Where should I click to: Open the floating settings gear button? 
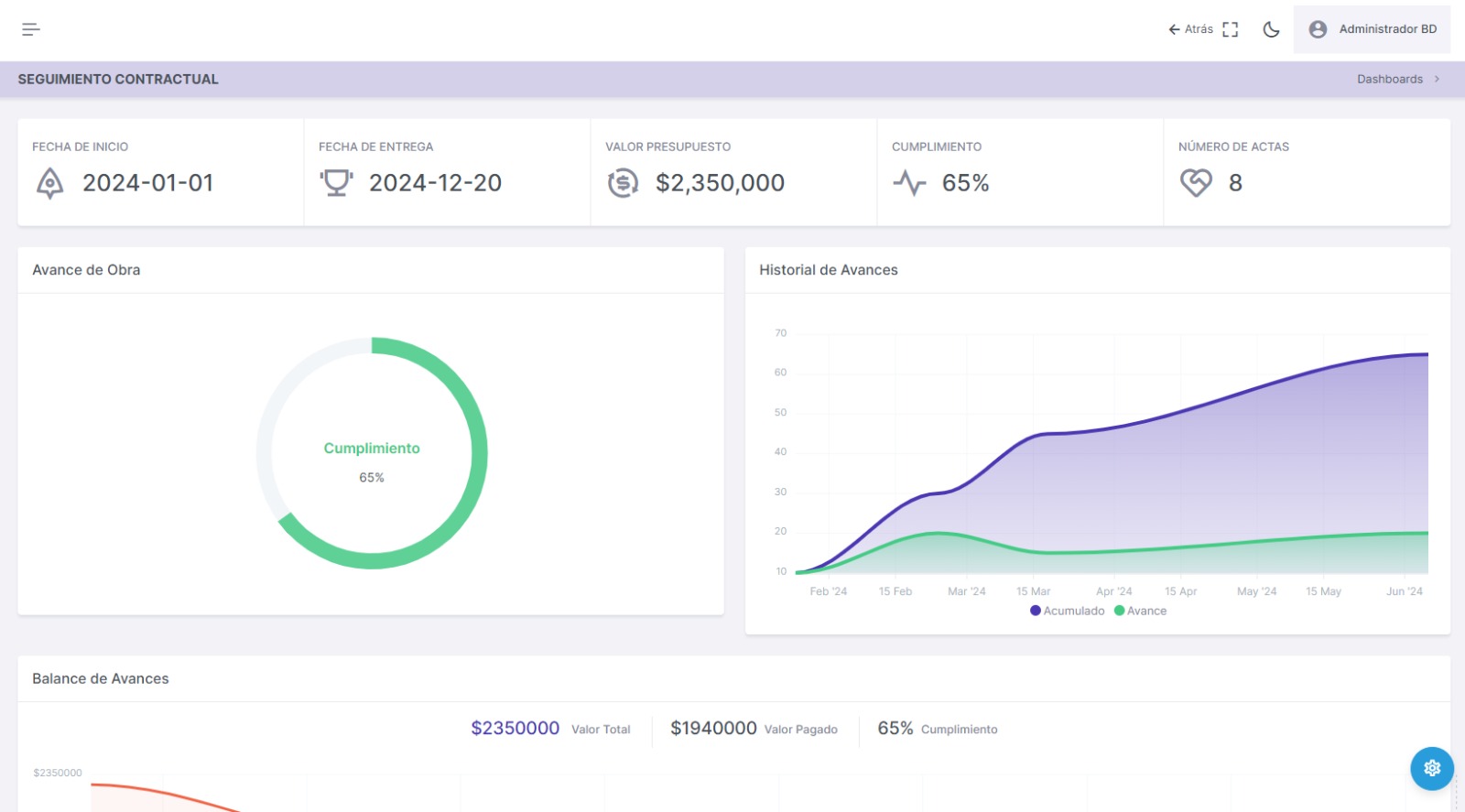point(1432,768)
